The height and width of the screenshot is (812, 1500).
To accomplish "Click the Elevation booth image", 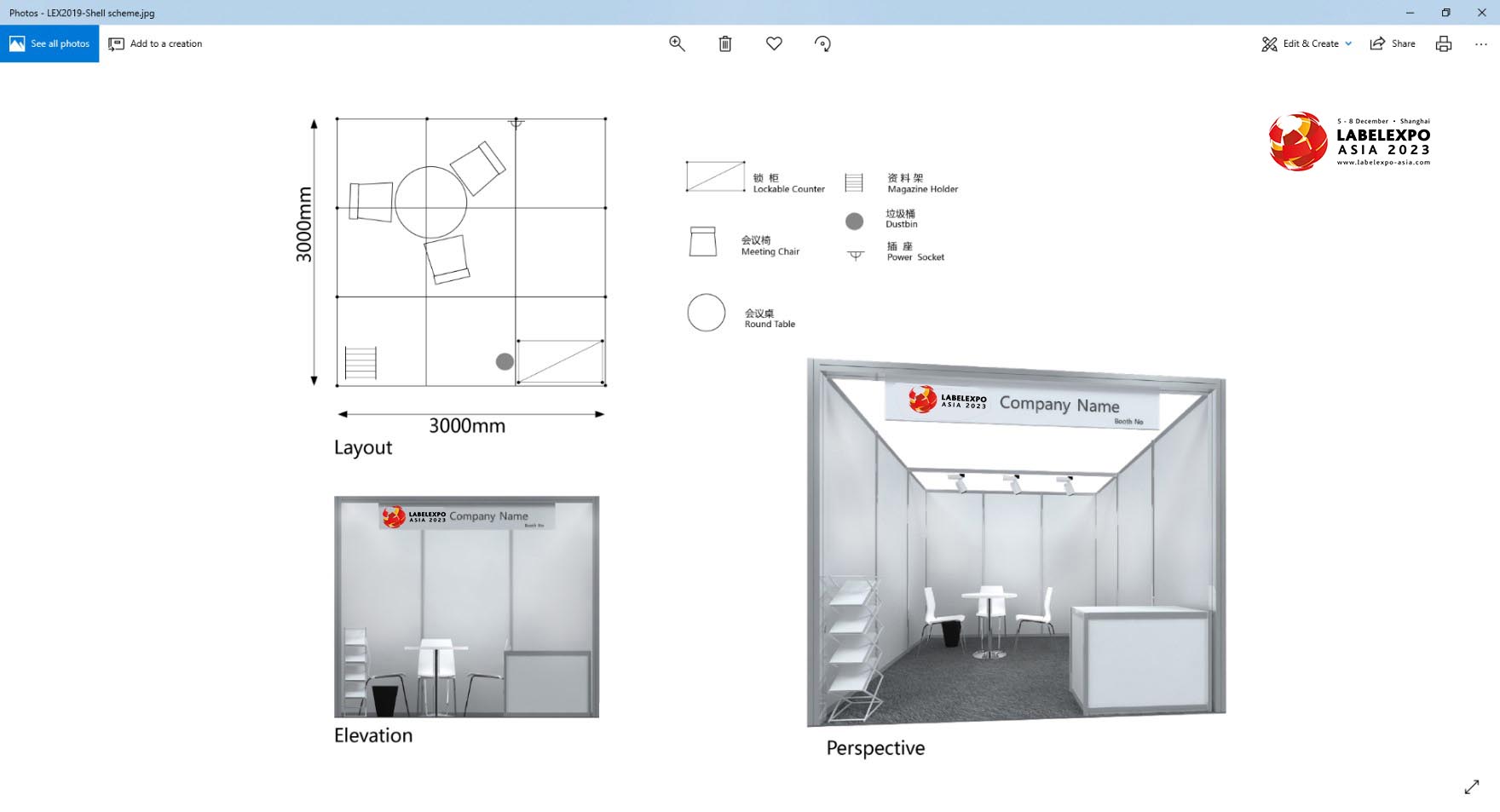I will [466, 607].
